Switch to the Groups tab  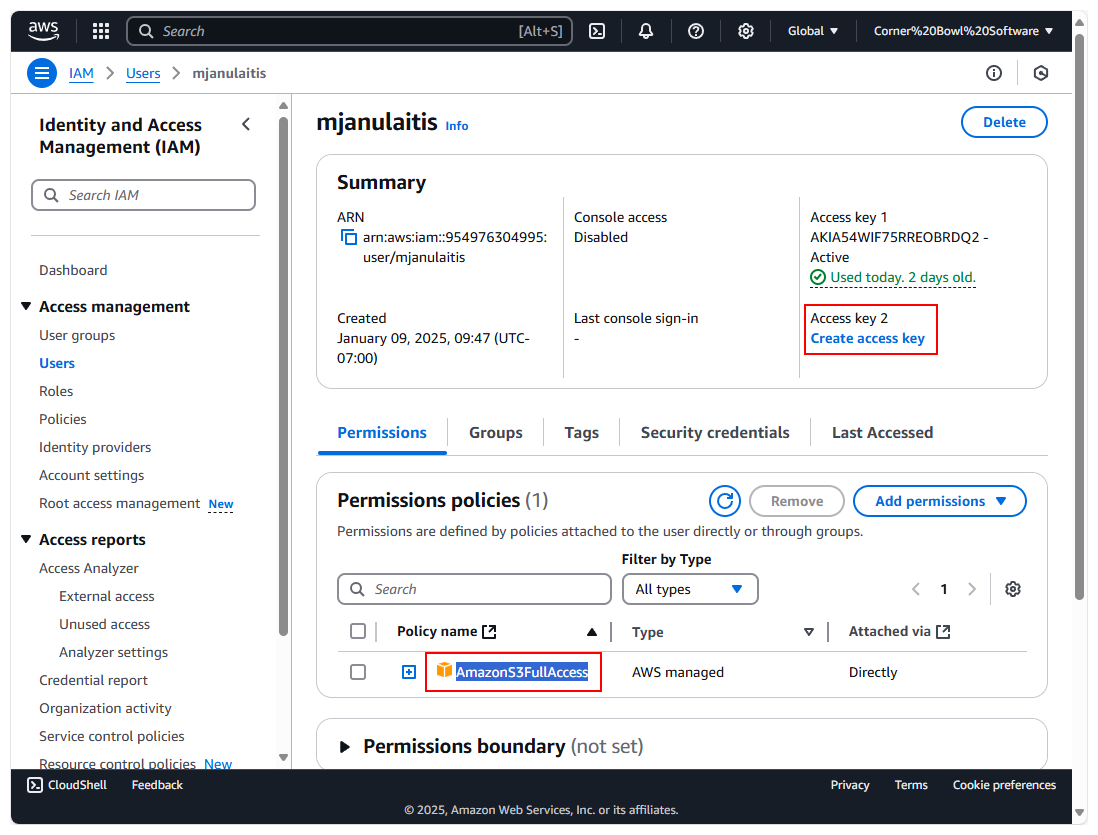point(496,433)
